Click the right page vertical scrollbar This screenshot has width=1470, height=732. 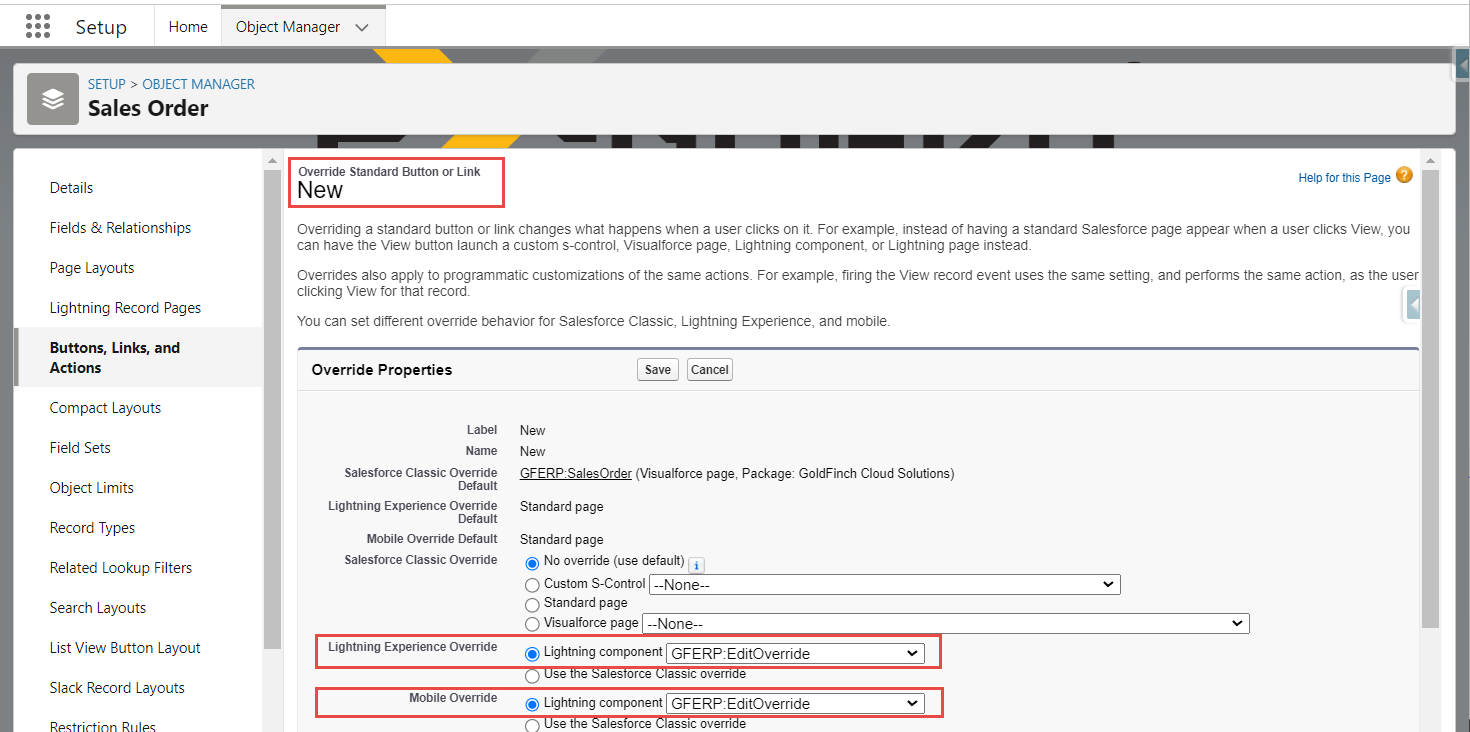[1430, 398]
